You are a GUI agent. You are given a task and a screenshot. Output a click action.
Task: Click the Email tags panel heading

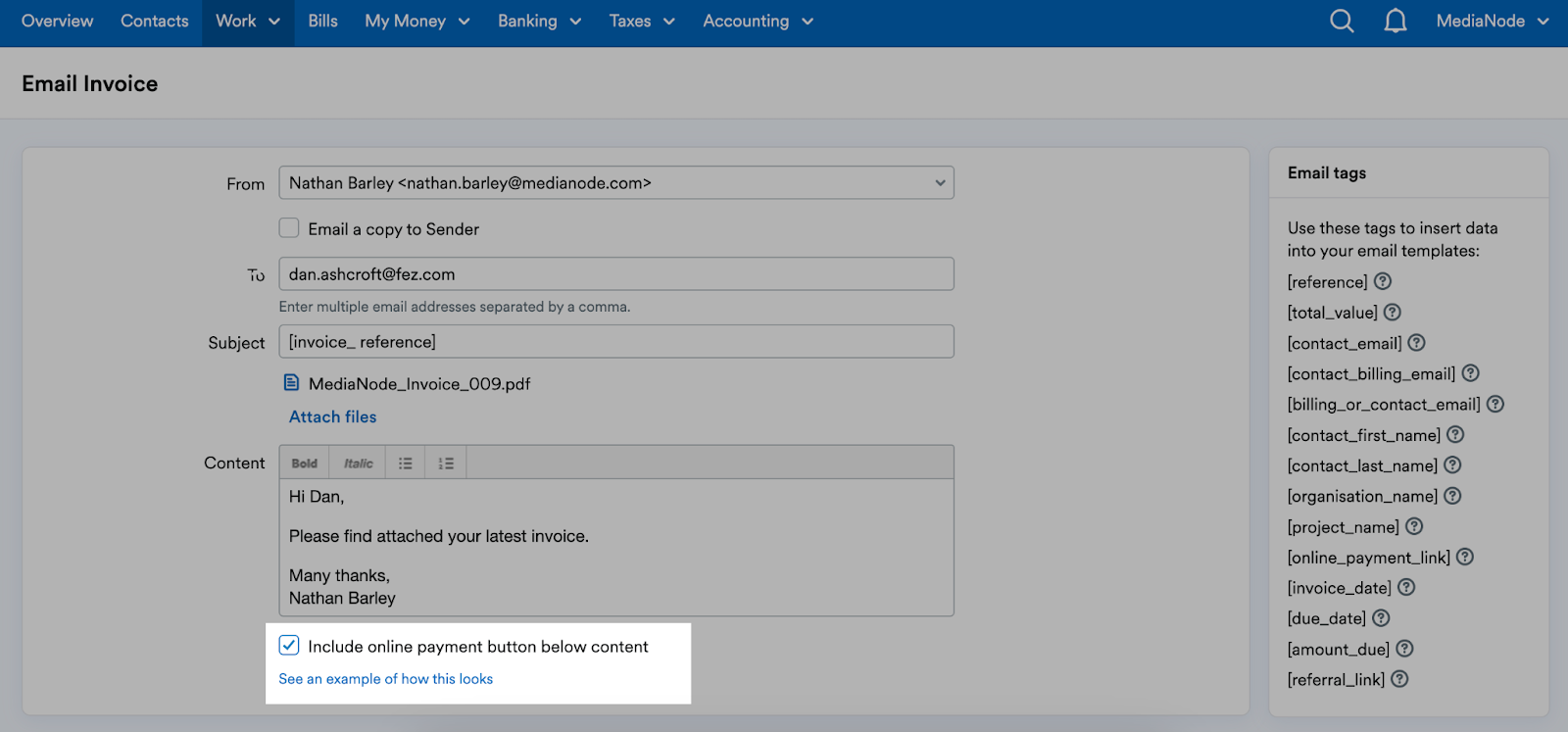(1327, 172)
